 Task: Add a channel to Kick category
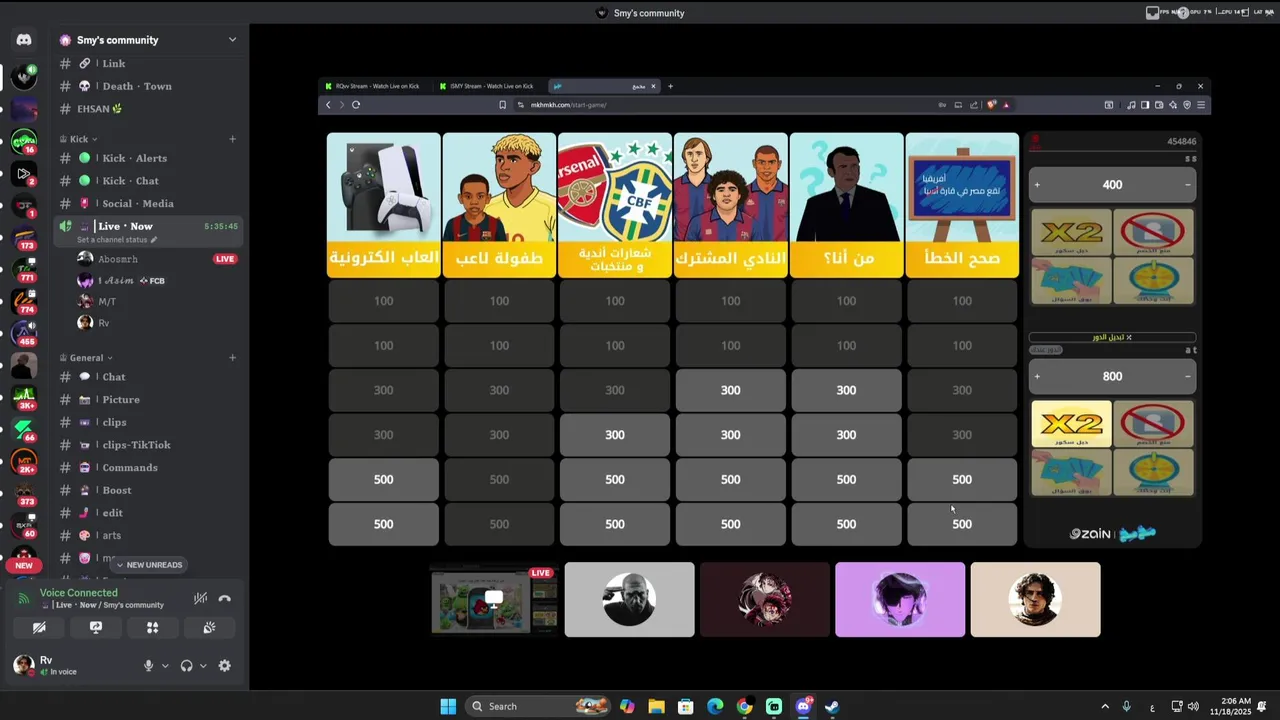(232, 139)
